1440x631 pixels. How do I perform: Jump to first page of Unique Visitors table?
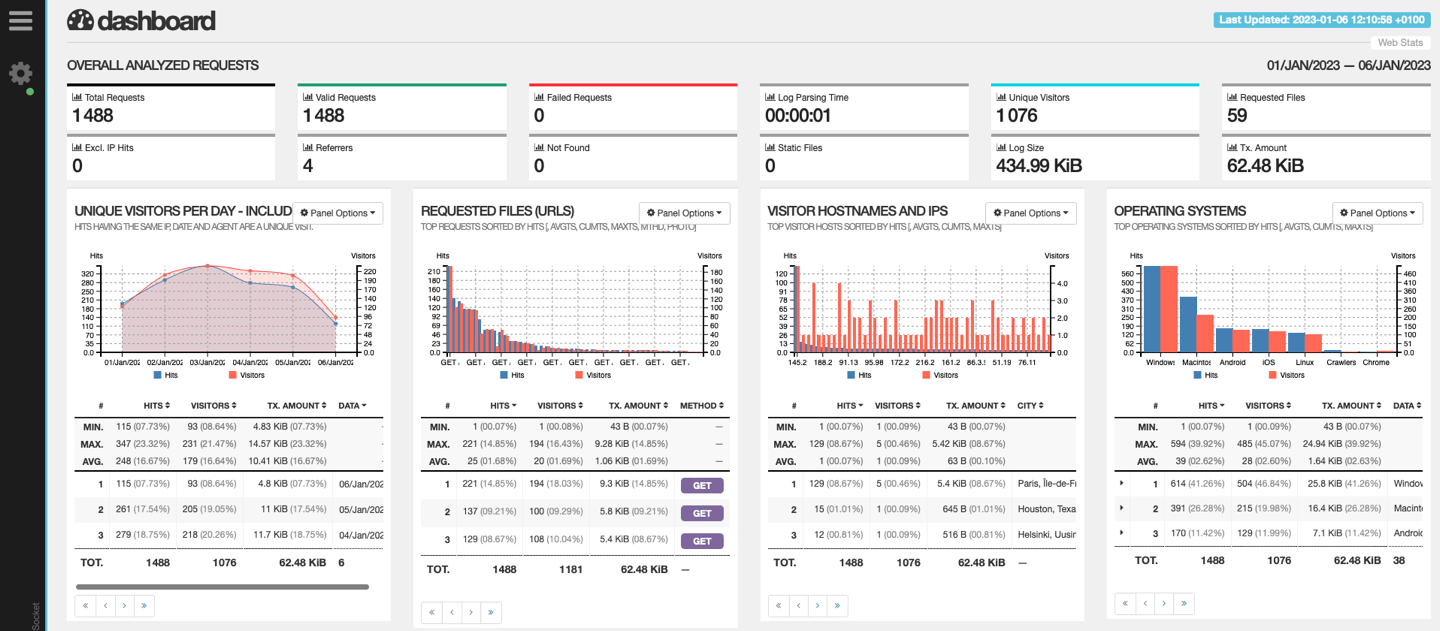point(85,605)
